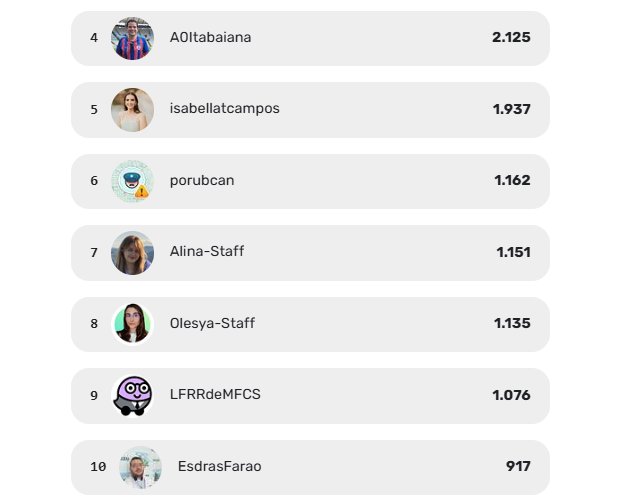Screen dimensions: 629x504
Task: Open the isabellatcampos username link
Action: pos(225,108)
